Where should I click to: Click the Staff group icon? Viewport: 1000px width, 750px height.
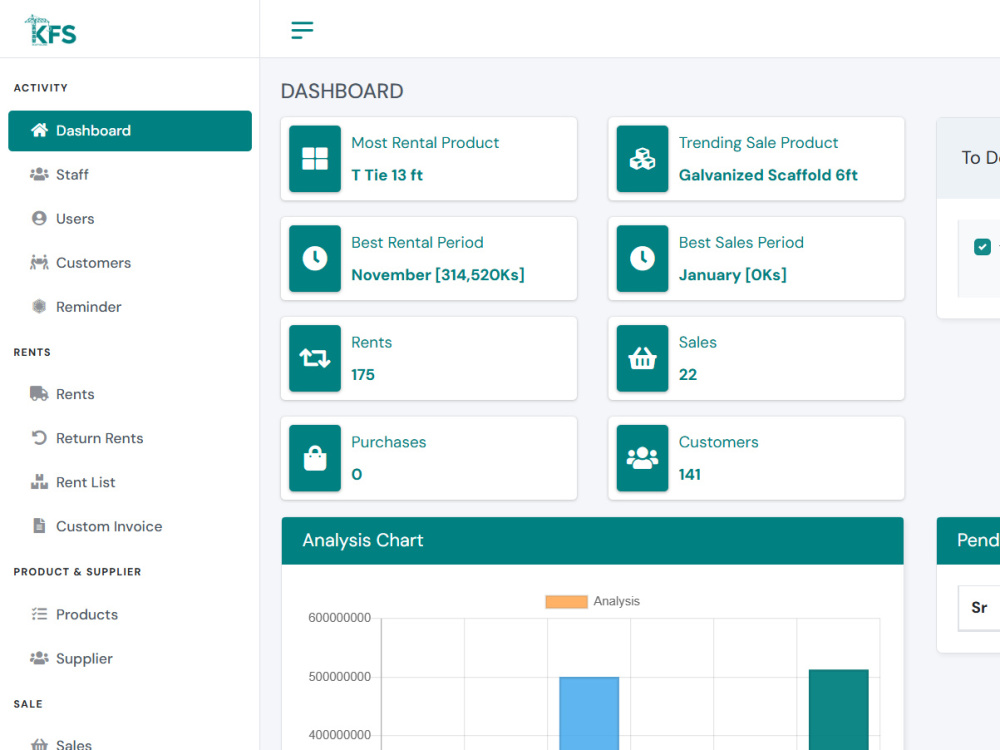pyautogui.click(x=40, y=174)
